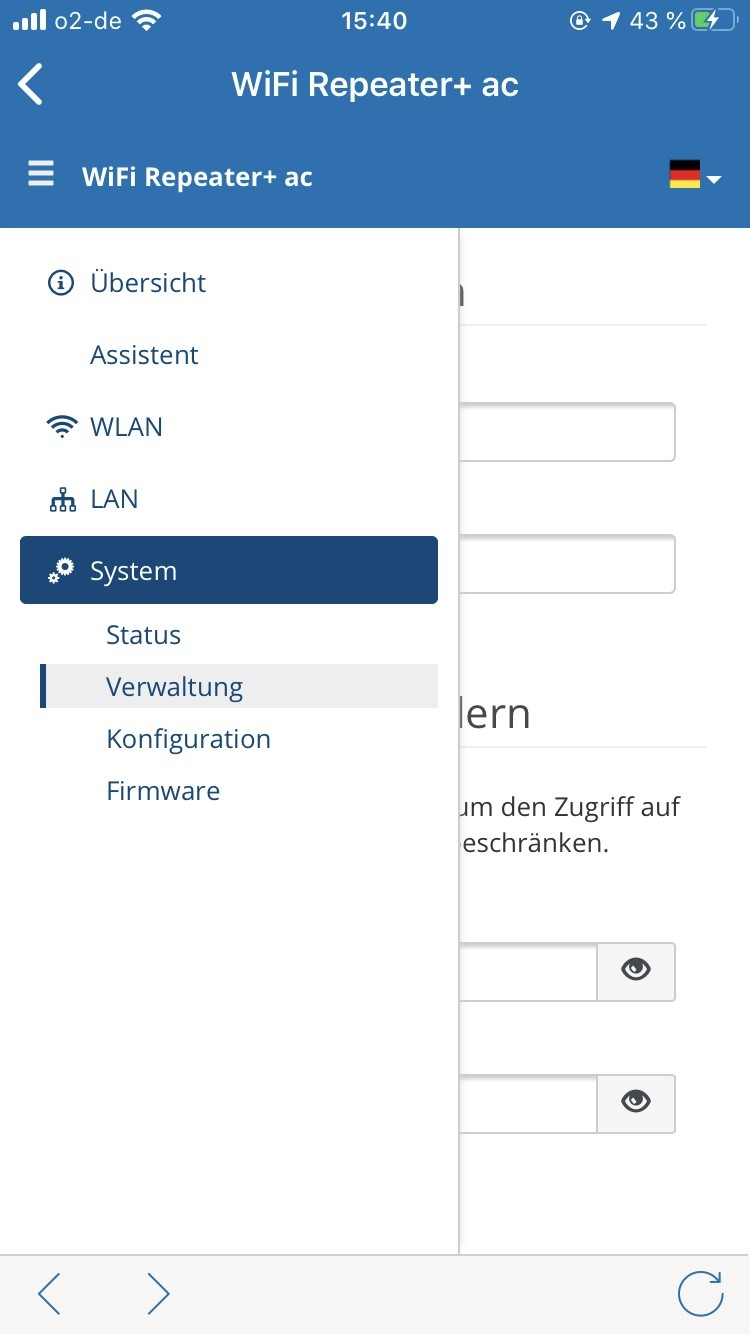Go back with the top-left chevron
The height and width of the screenshot is (1334, 750).
pos(31,84)
